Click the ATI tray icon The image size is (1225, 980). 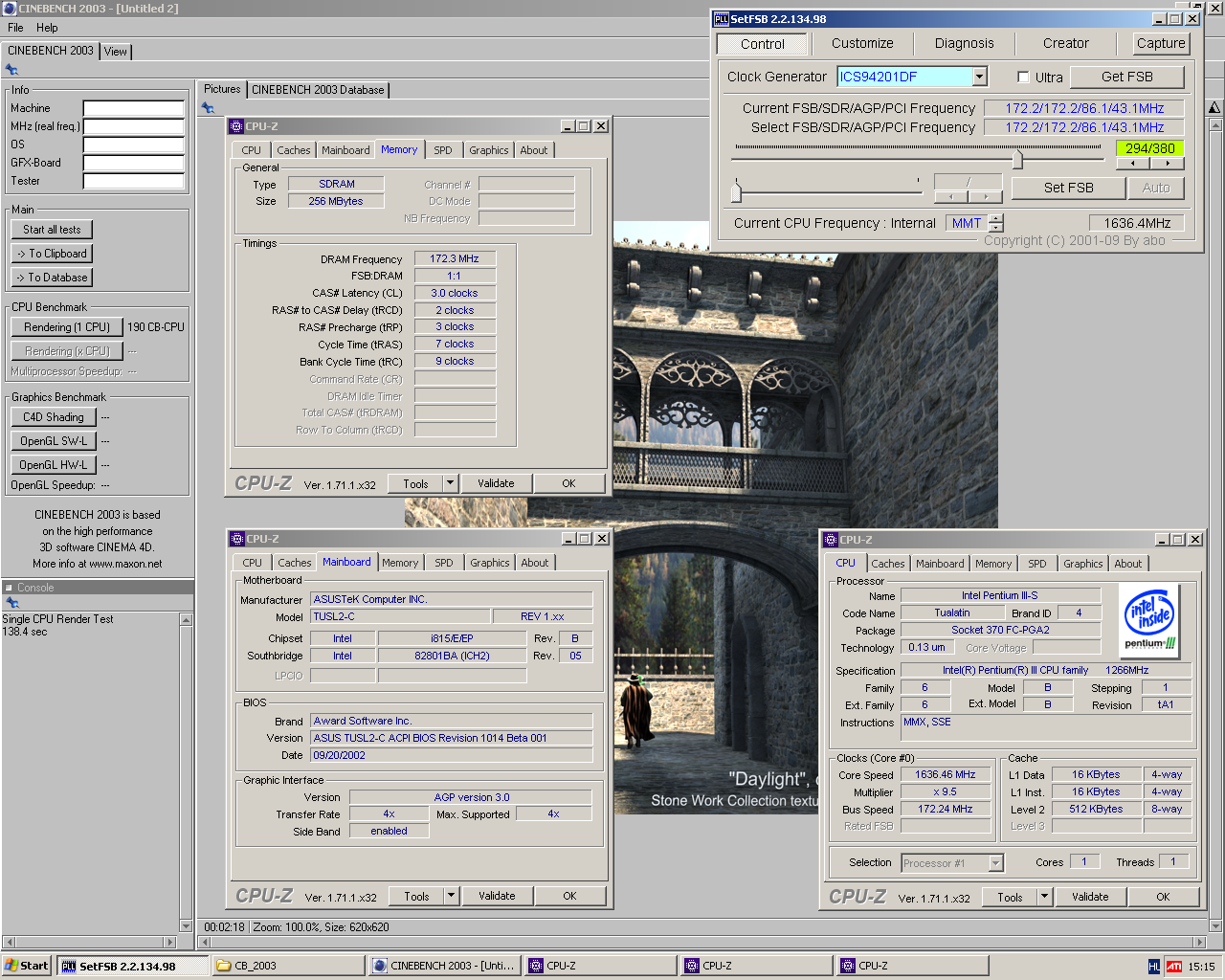(x=1173, y=967)
